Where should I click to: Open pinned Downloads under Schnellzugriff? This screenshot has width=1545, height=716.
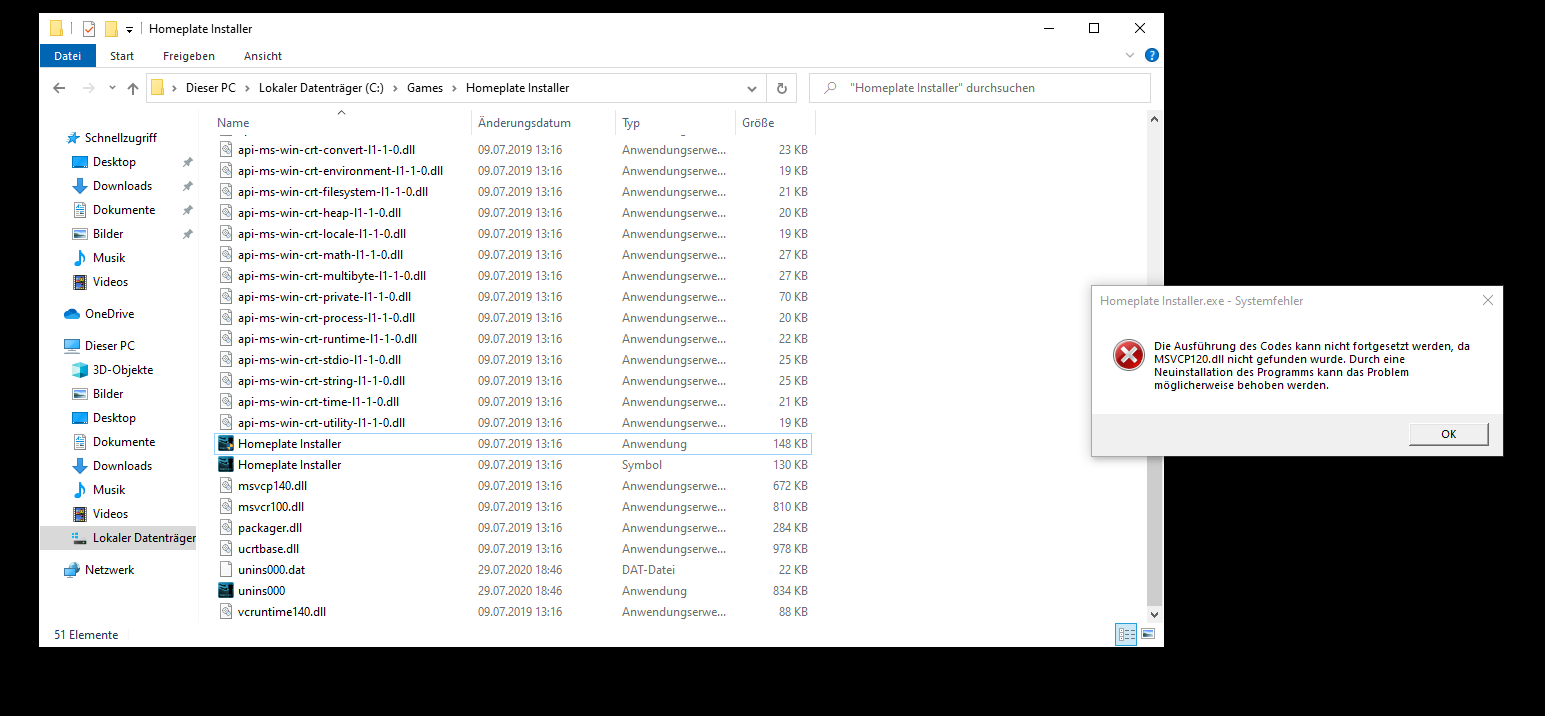coord(122,186)
